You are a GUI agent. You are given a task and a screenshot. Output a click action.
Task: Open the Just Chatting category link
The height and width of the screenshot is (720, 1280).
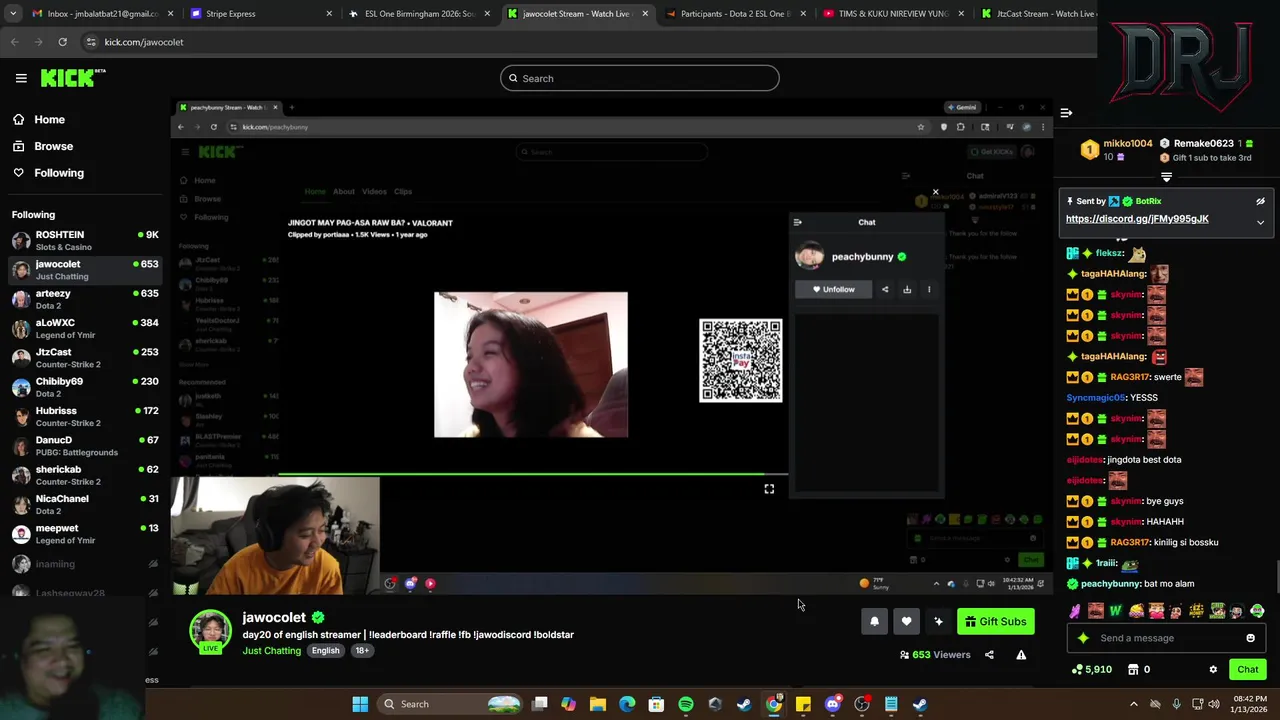(271, 651)
